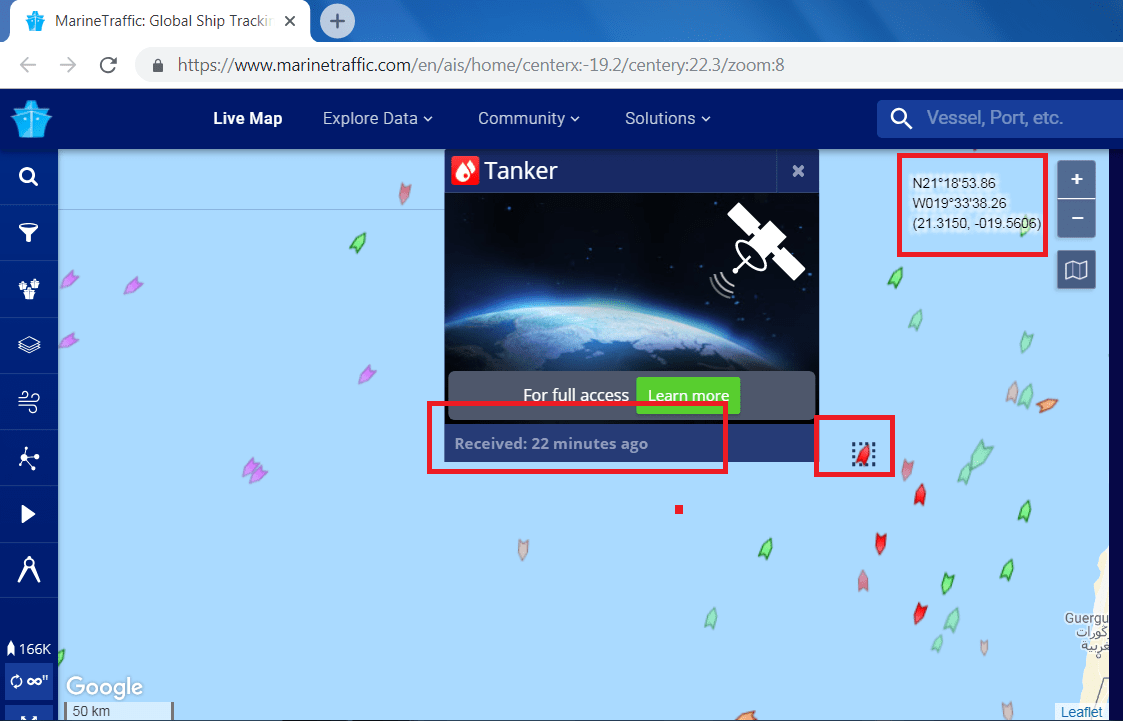The image size is (1123, 721).
Task: Click the orange vessel marker below map selector
Action: coord(1046,405)
